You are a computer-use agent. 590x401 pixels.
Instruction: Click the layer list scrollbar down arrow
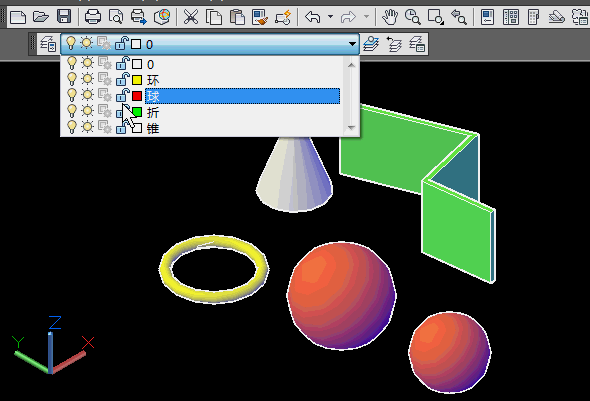[x=351, y=128]
